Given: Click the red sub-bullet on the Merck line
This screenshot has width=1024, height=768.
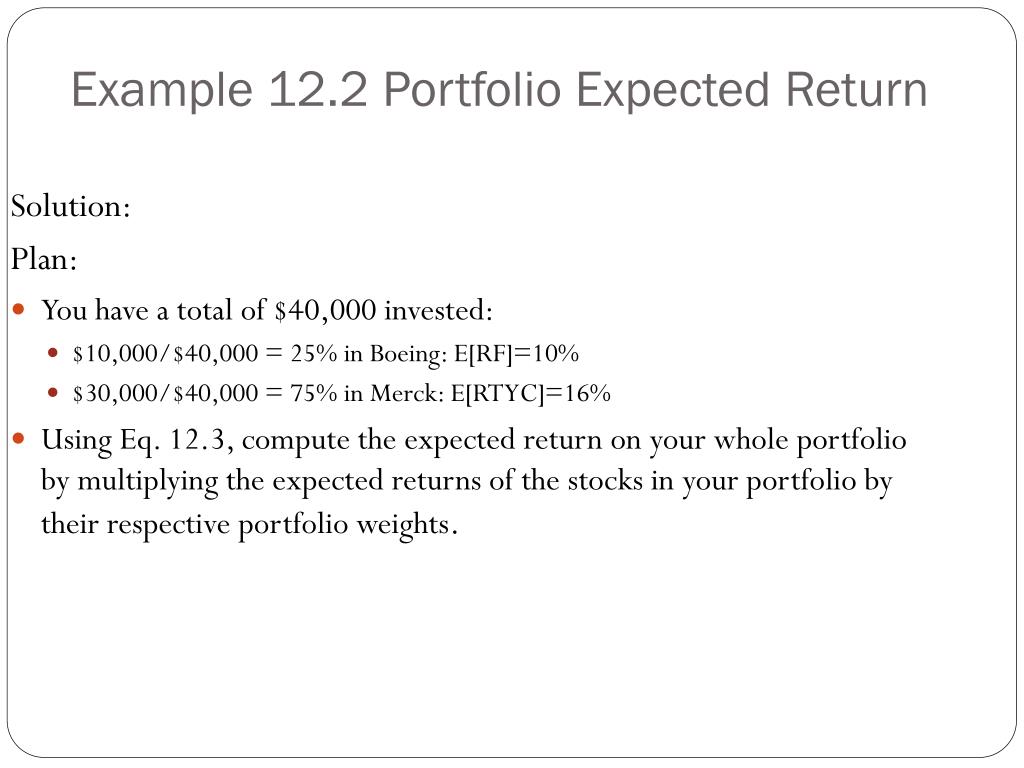Looking at the screenshot, I should [54, 392].
